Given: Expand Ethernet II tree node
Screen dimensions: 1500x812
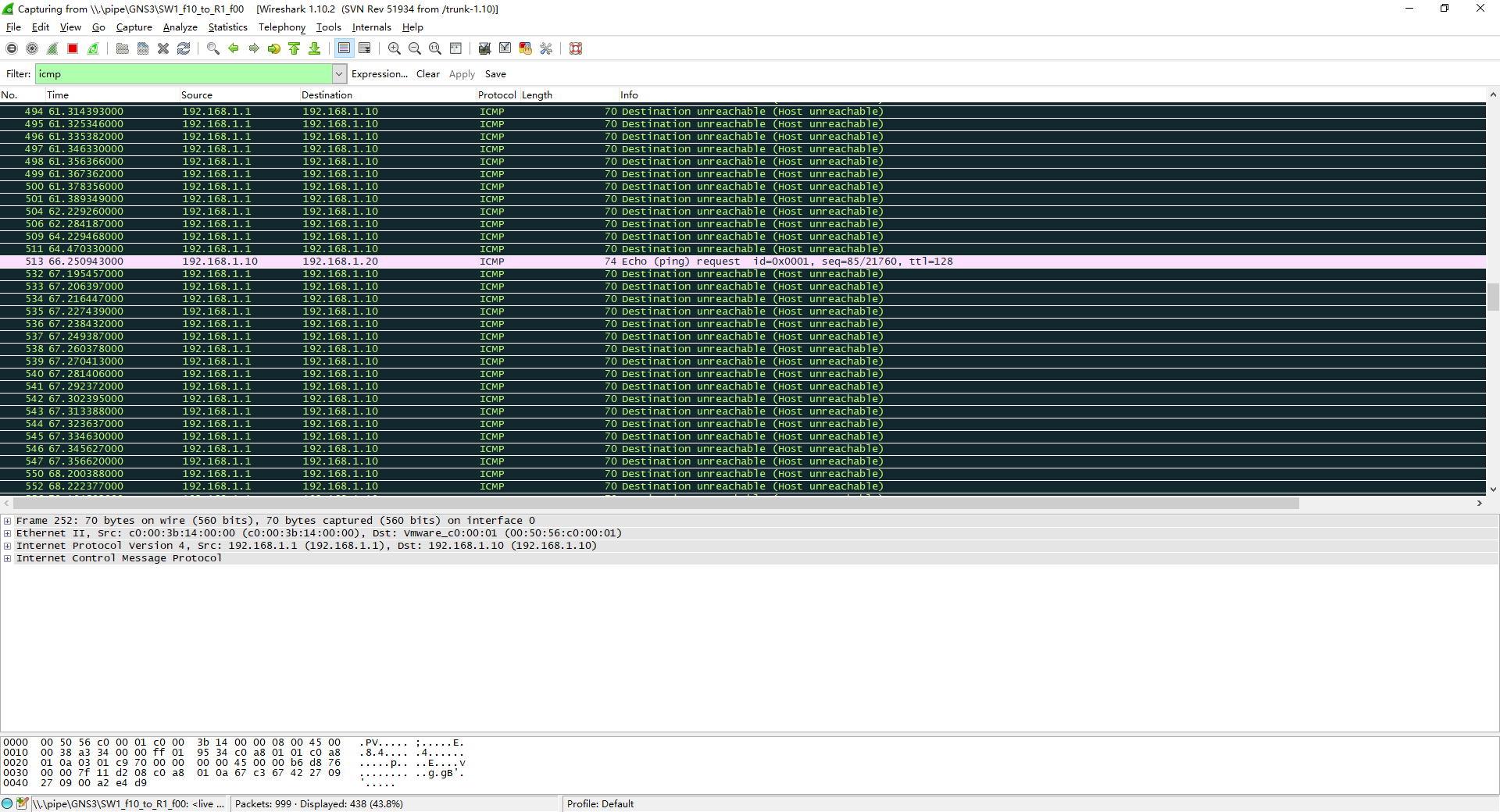Looking at the screenshot, I should pos(8,533).
